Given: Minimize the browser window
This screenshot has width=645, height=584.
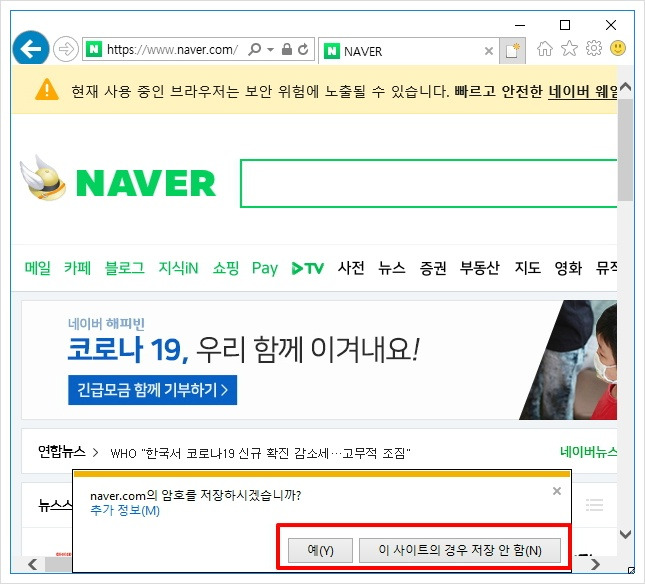Looking at the screenshot, I should pyautogui.click(x=520, y=25).
